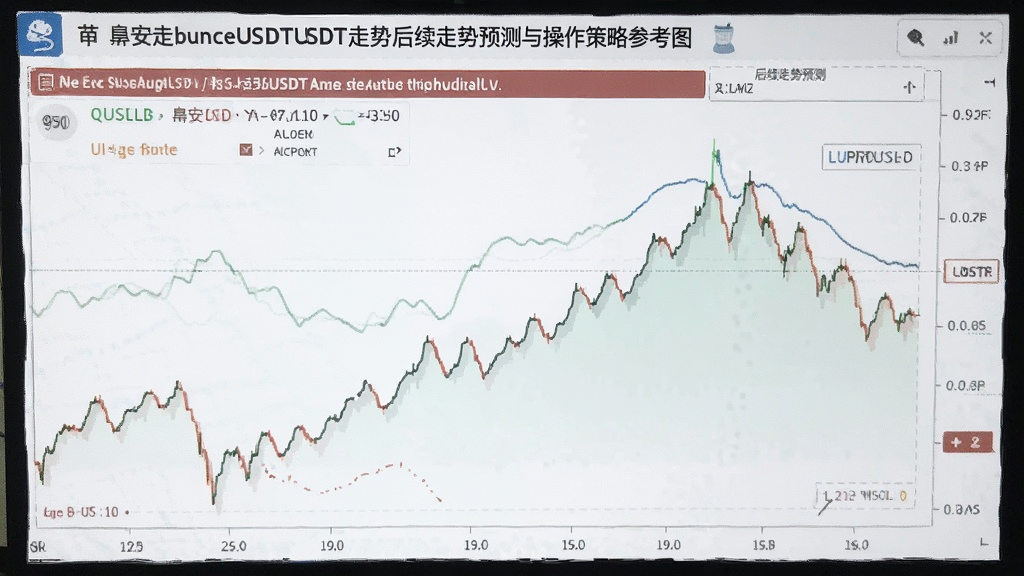Click the LOSTR price label

971,272
